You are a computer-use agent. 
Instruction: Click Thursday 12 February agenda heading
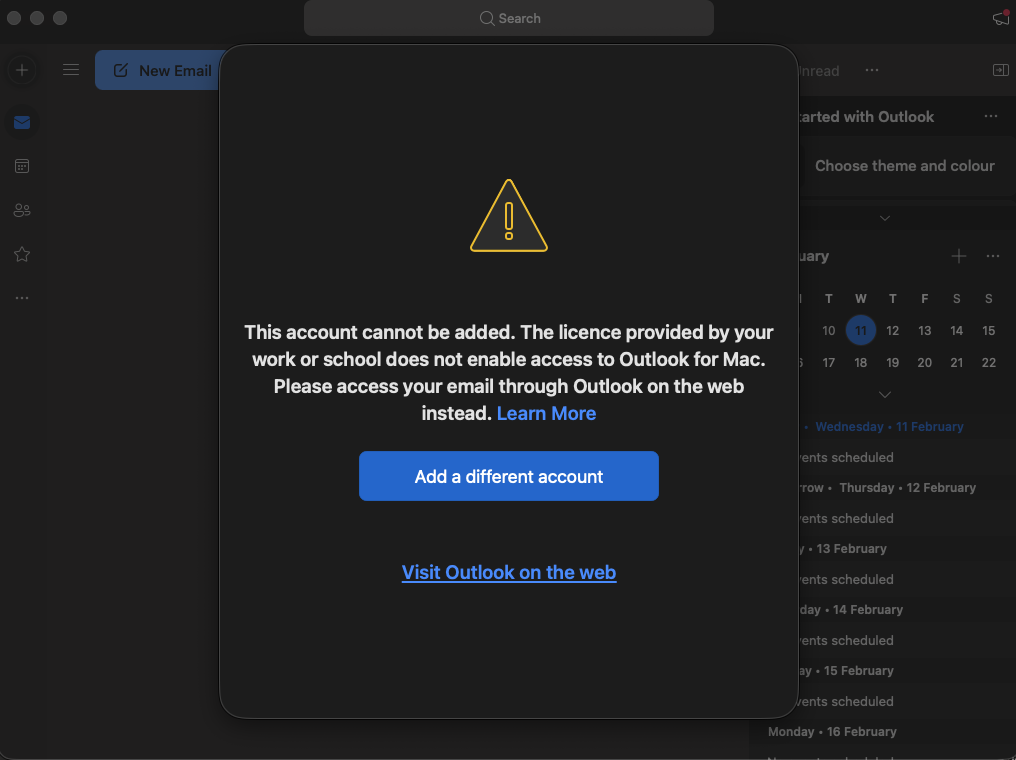(x=907, y=488)
